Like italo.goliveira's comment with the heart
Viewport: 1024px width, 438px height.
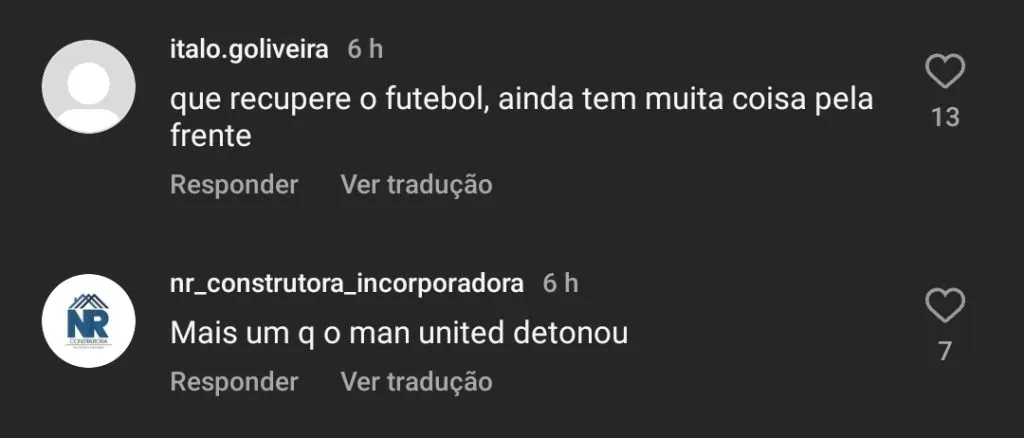(945, 72)
